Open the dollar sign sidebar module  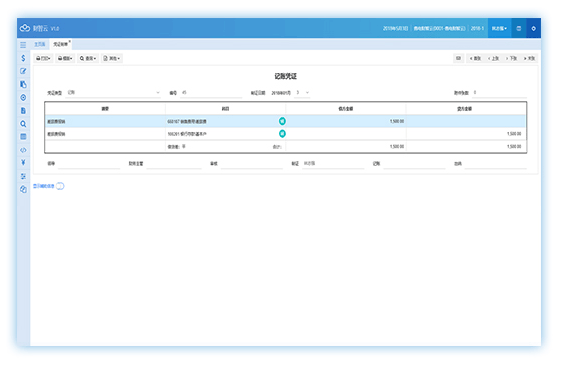click(x=23, y=58)
